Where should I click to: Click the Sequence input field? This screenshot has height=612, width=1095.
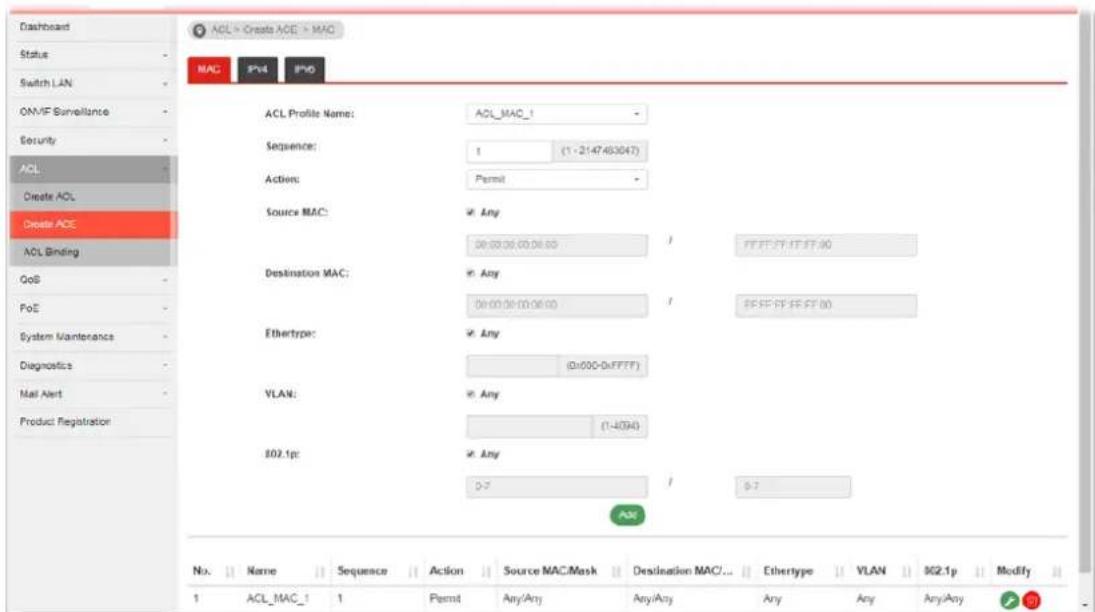pyautogui.click(x=509, y=151)
